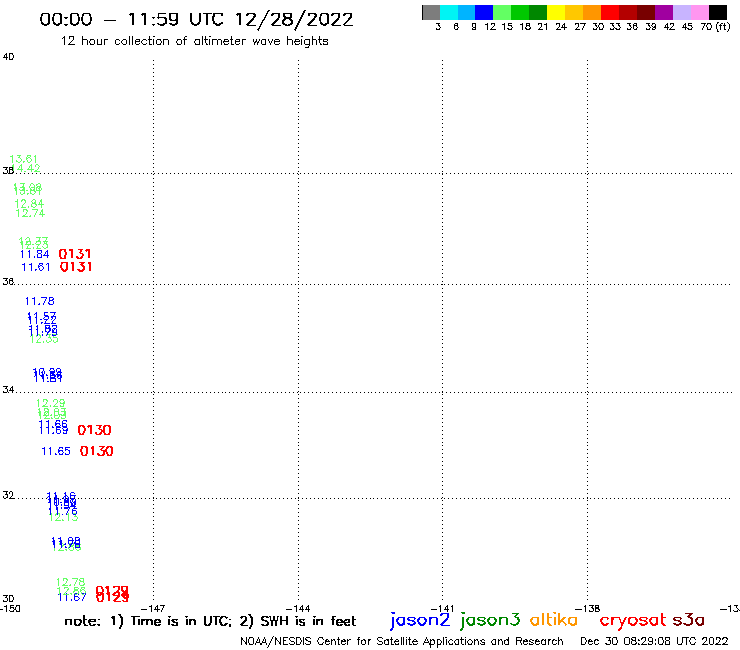The height and width of the screenshot is (650, 740).
Task: Select the dark blue color scale swatch
Action: (x=484, y=12)
